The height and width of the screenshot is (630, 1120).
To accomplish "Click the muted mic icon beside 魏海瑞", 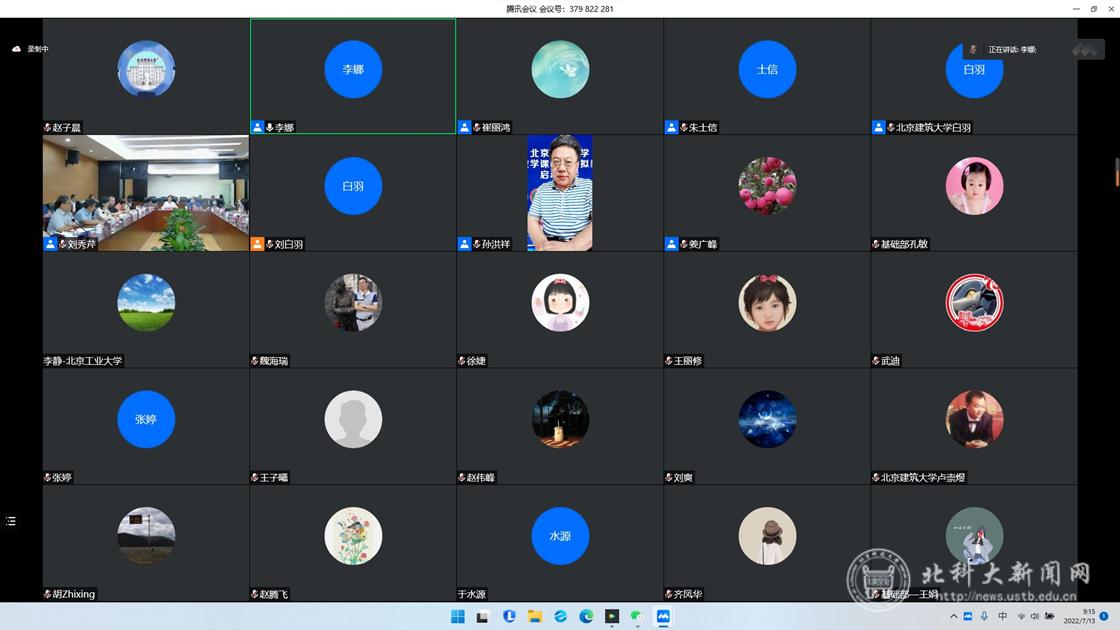I will [x=254, y=361].
